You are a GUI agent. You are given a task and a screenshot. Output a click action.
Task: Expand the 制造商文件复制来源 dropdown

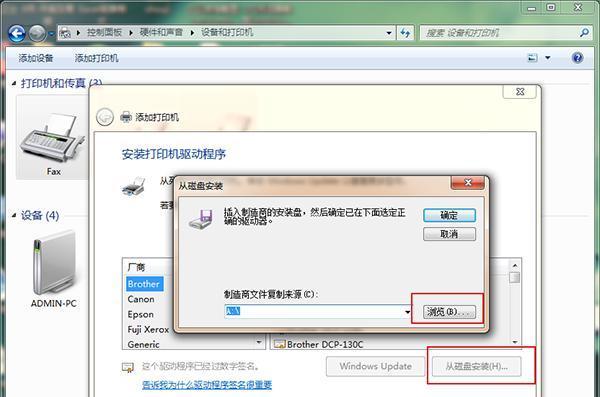pyautogui.click(x=408, y=312)
